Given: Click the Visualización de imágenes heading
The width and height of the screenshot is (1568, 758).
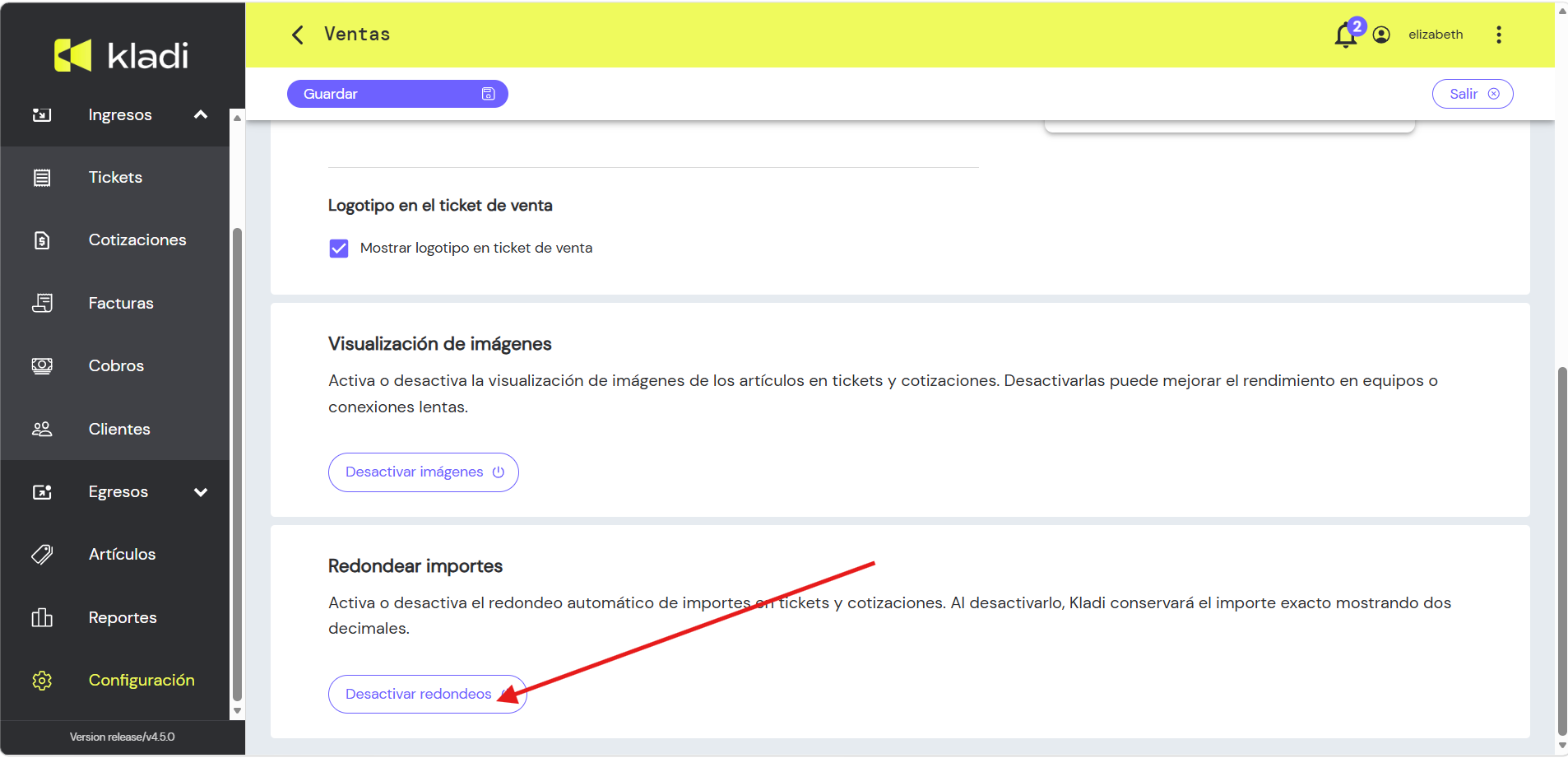Looking at the screenshot, I should coord(440,344).
